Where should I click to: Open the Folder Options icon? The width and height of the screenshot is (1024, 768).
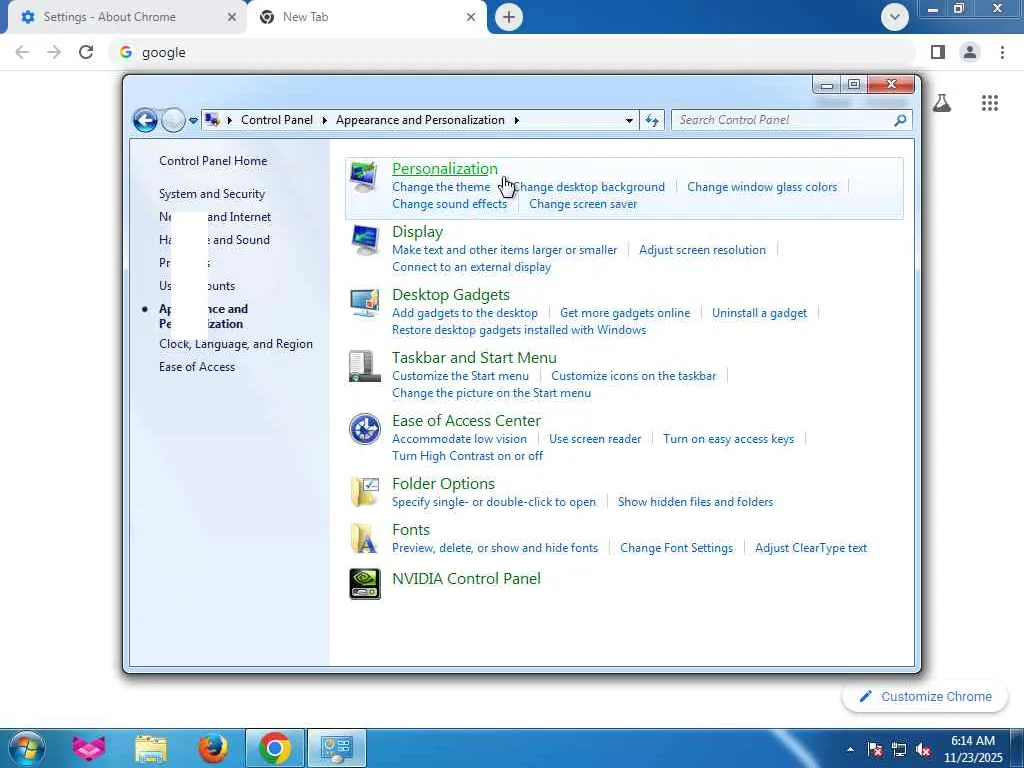click(x=364, y=492)
